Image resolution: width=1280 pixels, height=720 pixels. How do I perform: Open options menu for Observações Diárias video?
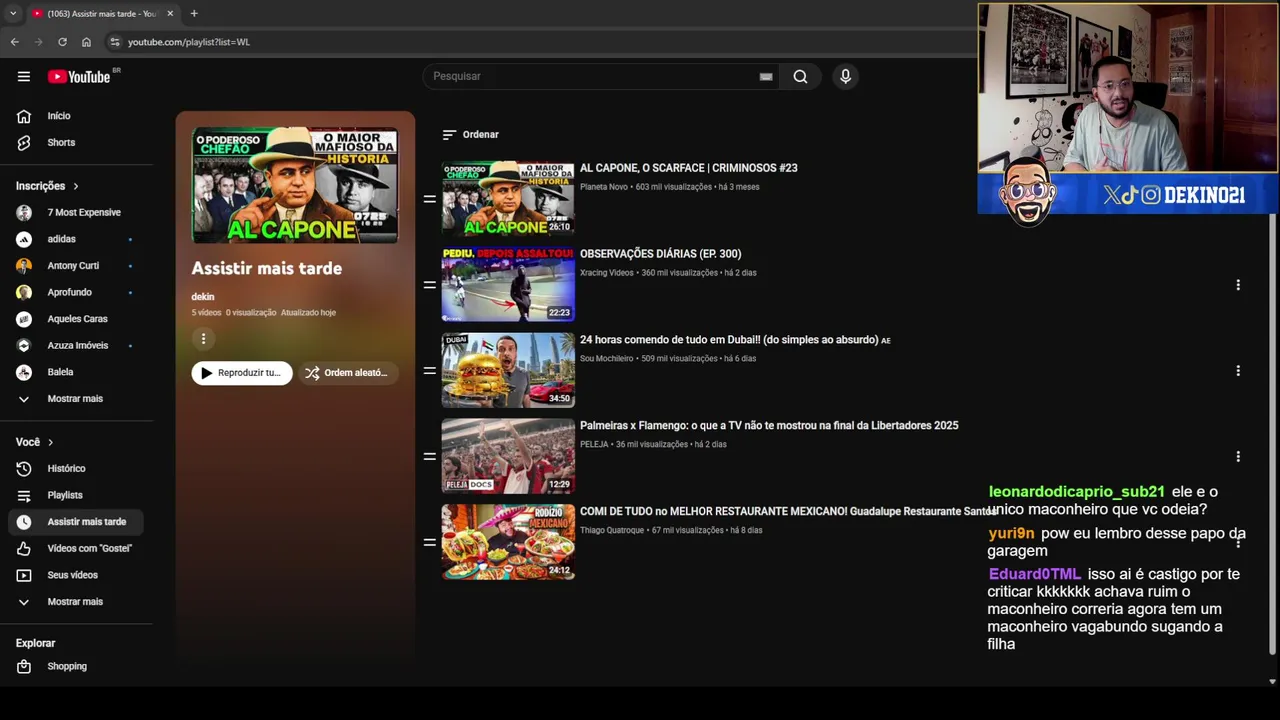[x=1238, y=285]
